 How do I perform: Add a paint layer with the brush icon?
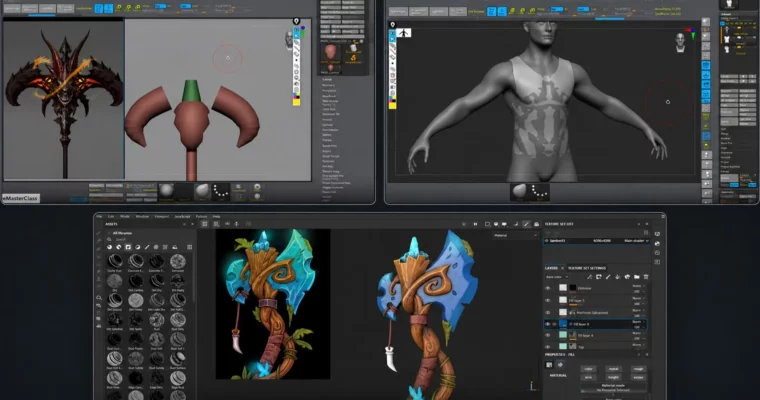point(608,277)
